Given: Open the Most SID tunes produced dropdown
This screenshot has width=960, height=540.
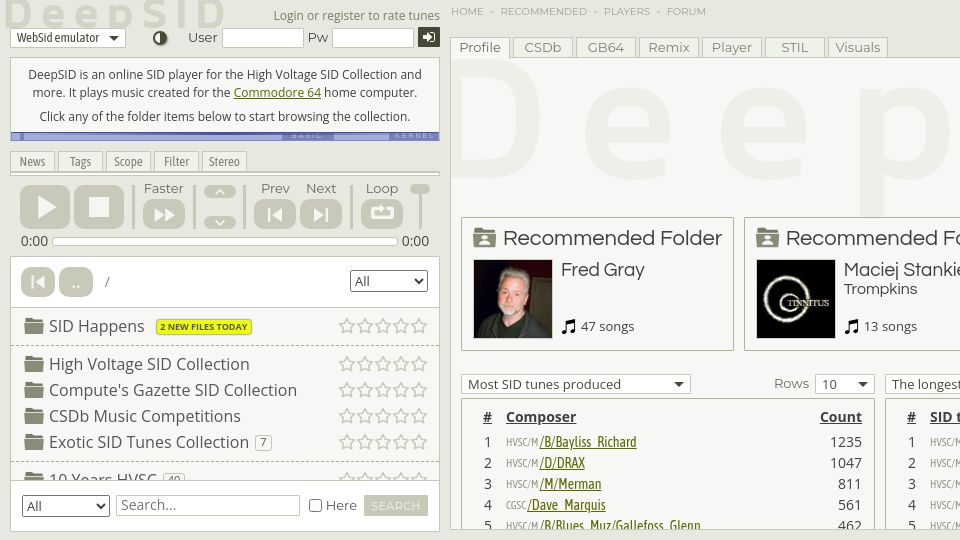Looking at the screenshot, I should [x=576, y=384].
